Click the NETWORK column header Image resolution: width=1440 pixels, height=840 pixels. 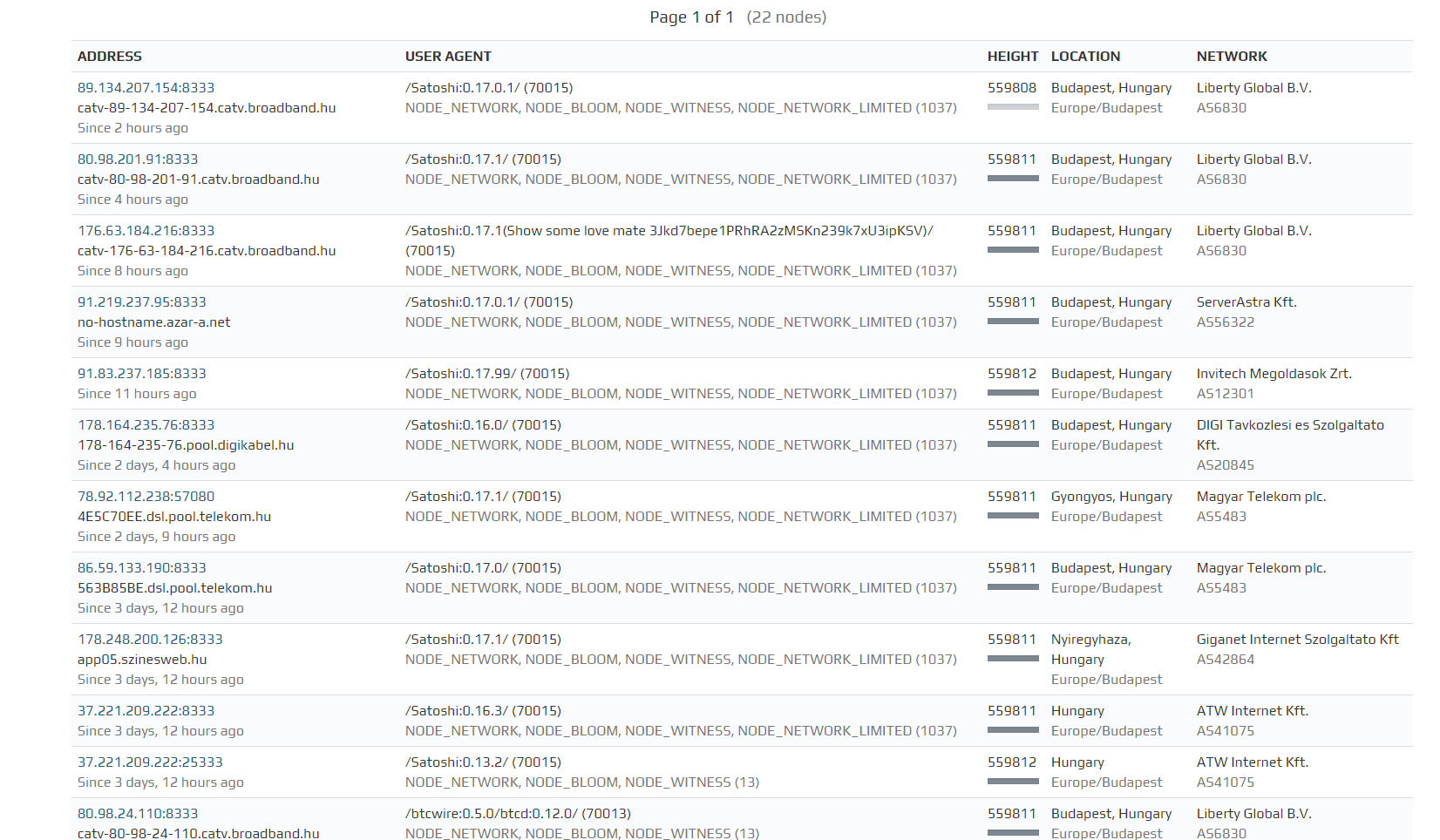pos(1232,57)
